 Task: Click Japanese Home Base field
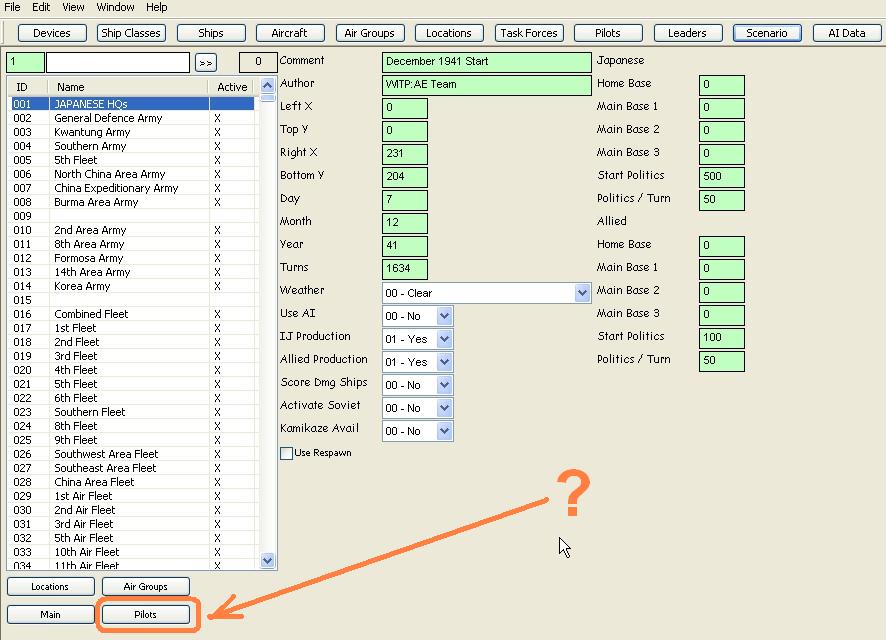(x=722, y=85)
